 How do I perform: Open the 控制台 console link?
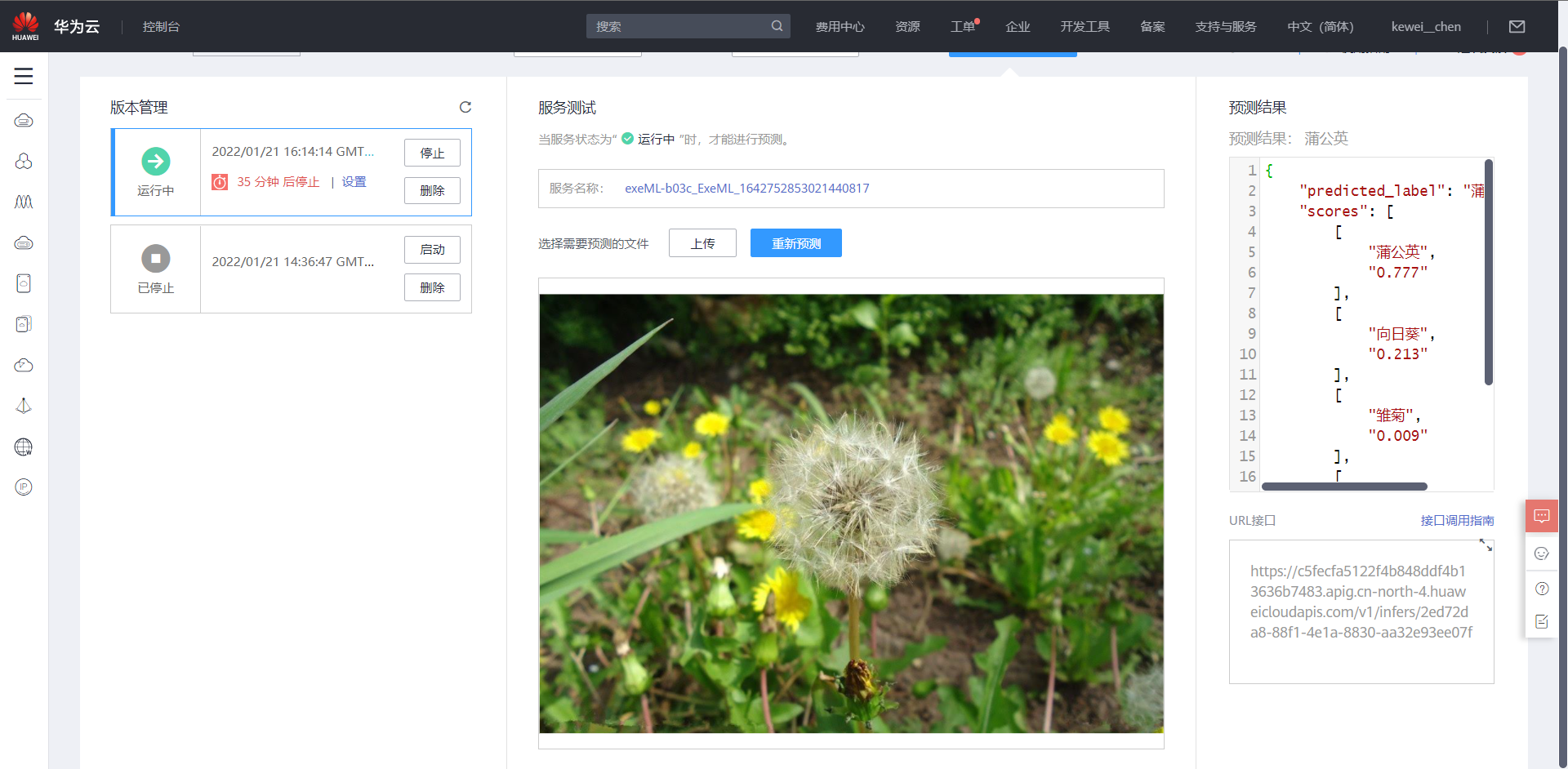coord(161,26)
